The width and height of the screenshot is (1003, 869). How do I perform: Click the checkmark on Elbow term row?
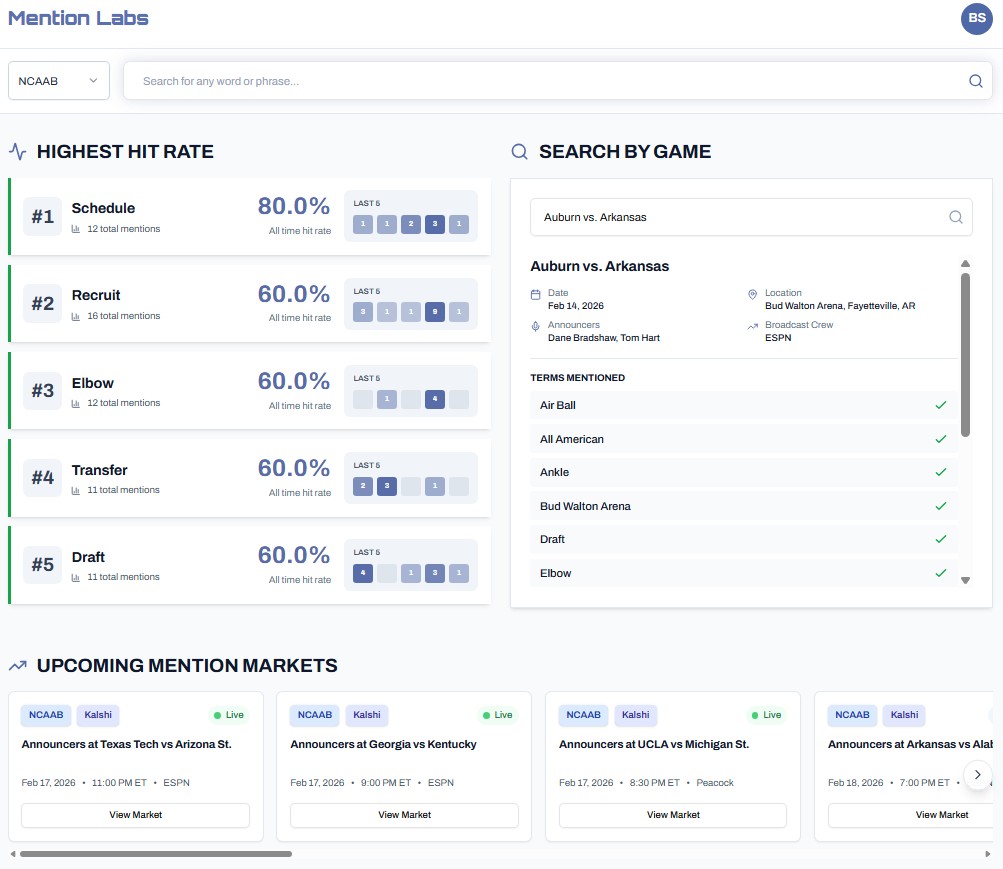pyautogui.click(x=940, y=573)
